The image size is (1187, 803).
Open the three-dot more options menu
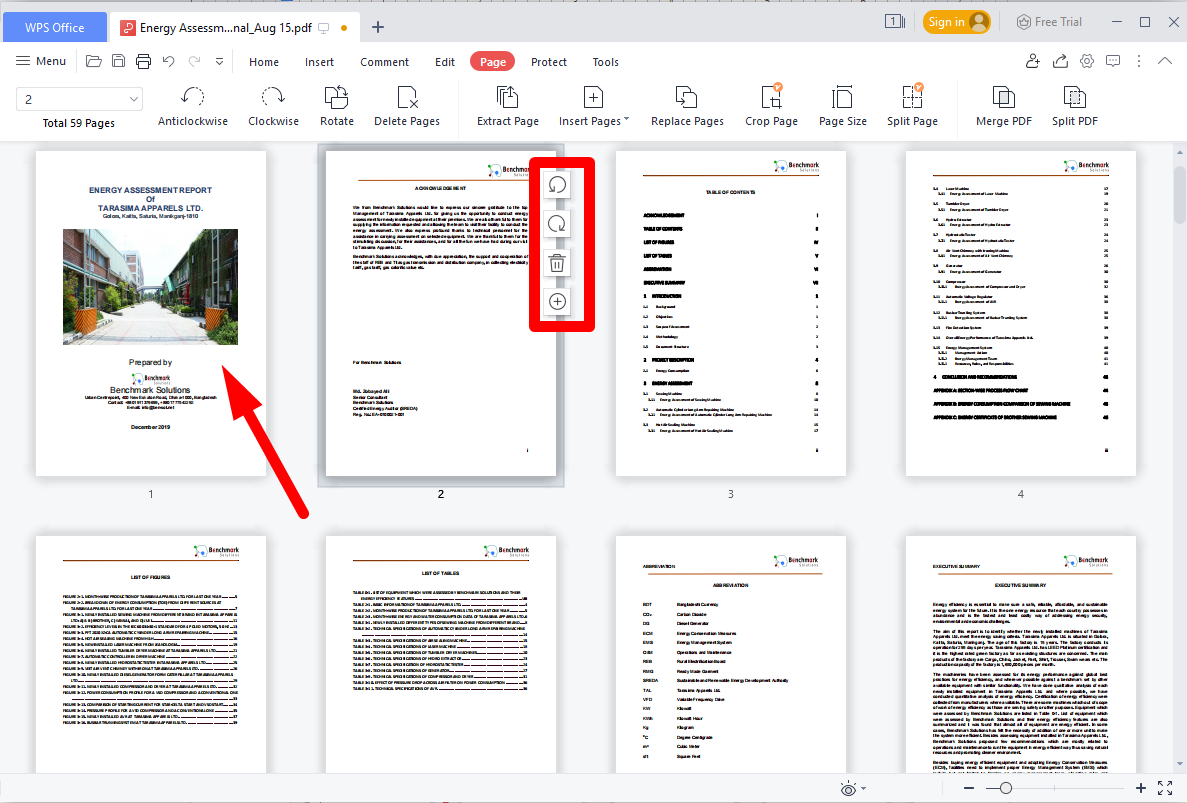click(1139, 61)
